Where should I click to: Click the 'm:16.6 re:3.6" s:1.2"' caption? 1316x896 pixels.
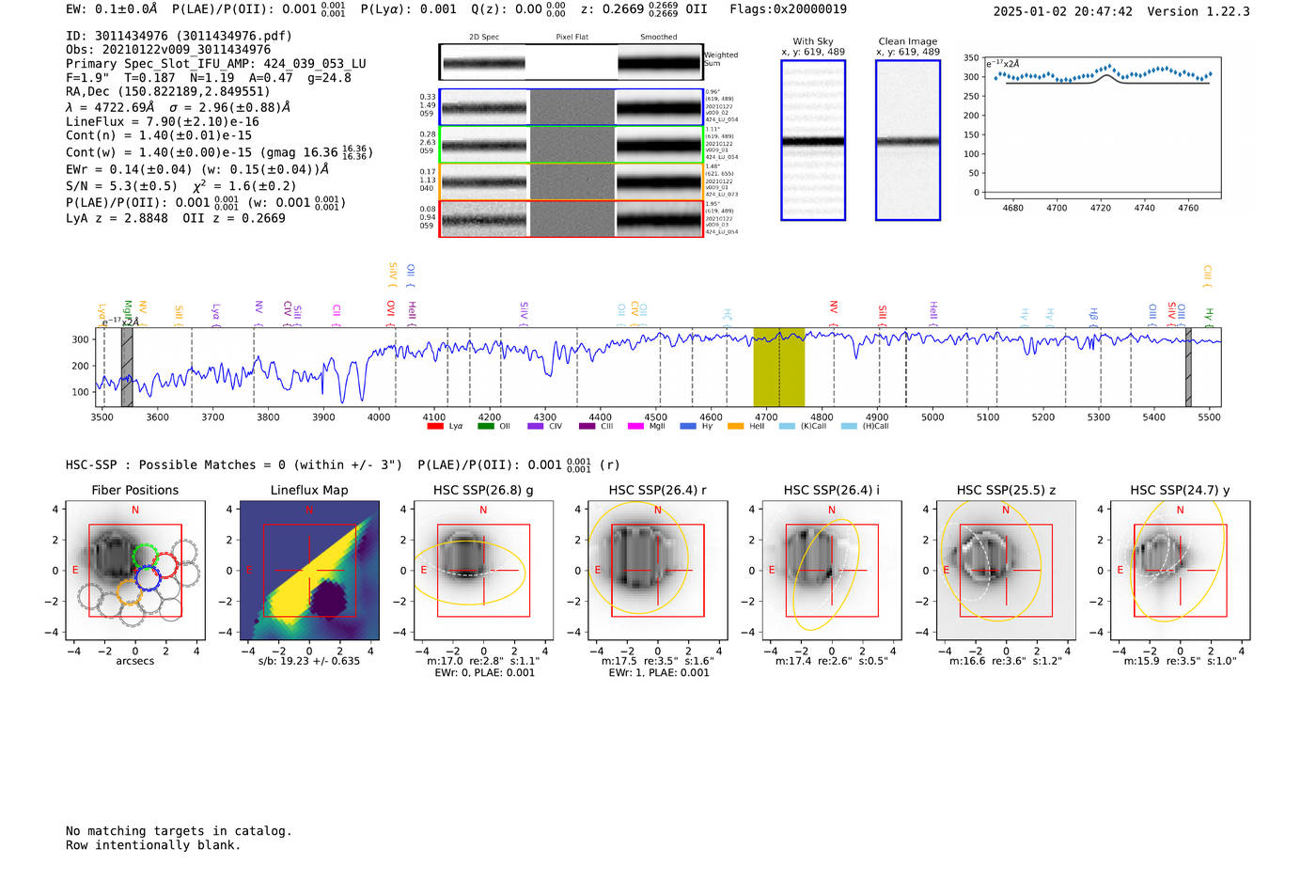(1006, 661)
